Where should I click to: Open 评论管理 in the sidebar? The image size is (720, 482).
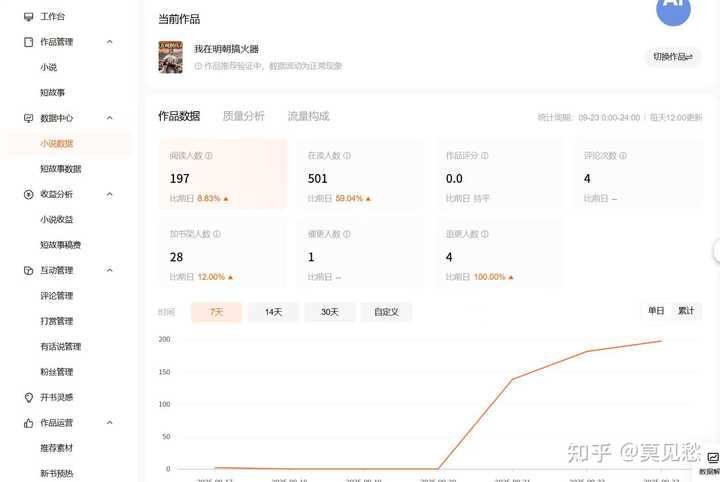[56, 296]
